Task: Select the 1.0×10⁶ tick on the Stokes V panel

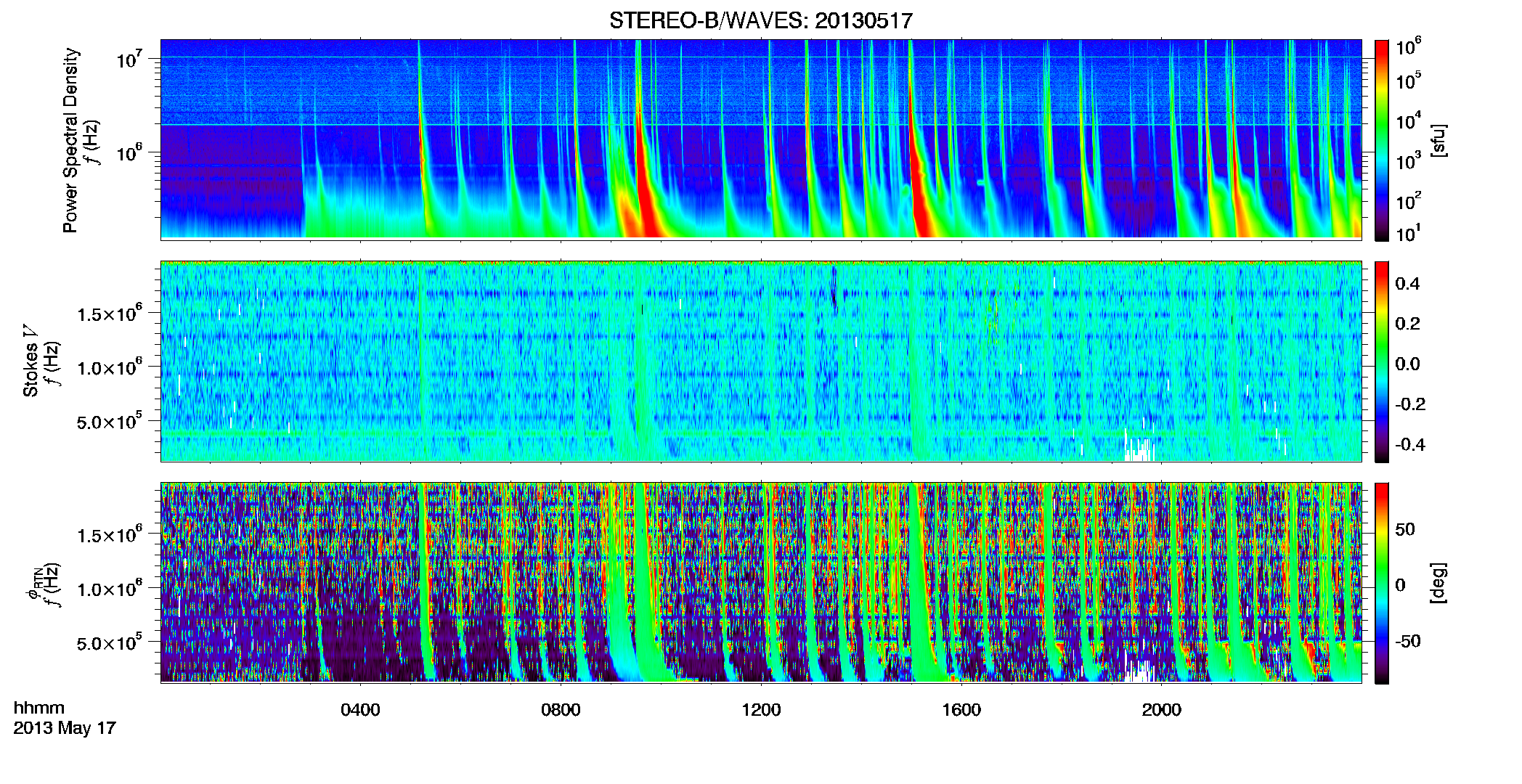Action: [x=110, y=367]
